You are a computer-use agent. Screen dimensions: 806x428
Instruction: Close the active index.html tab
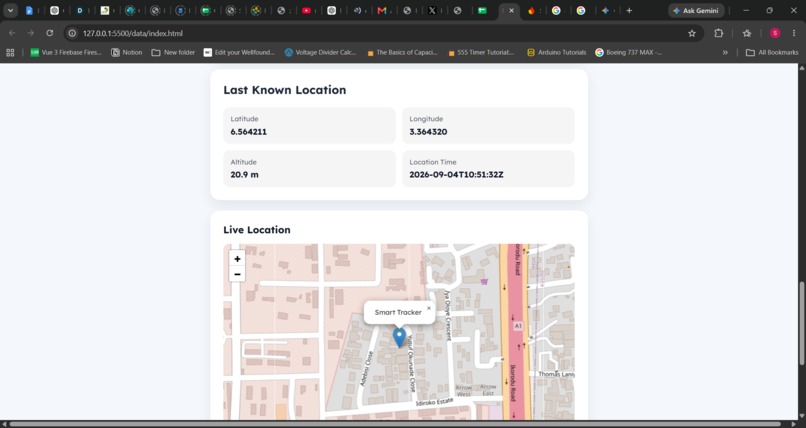511,10
